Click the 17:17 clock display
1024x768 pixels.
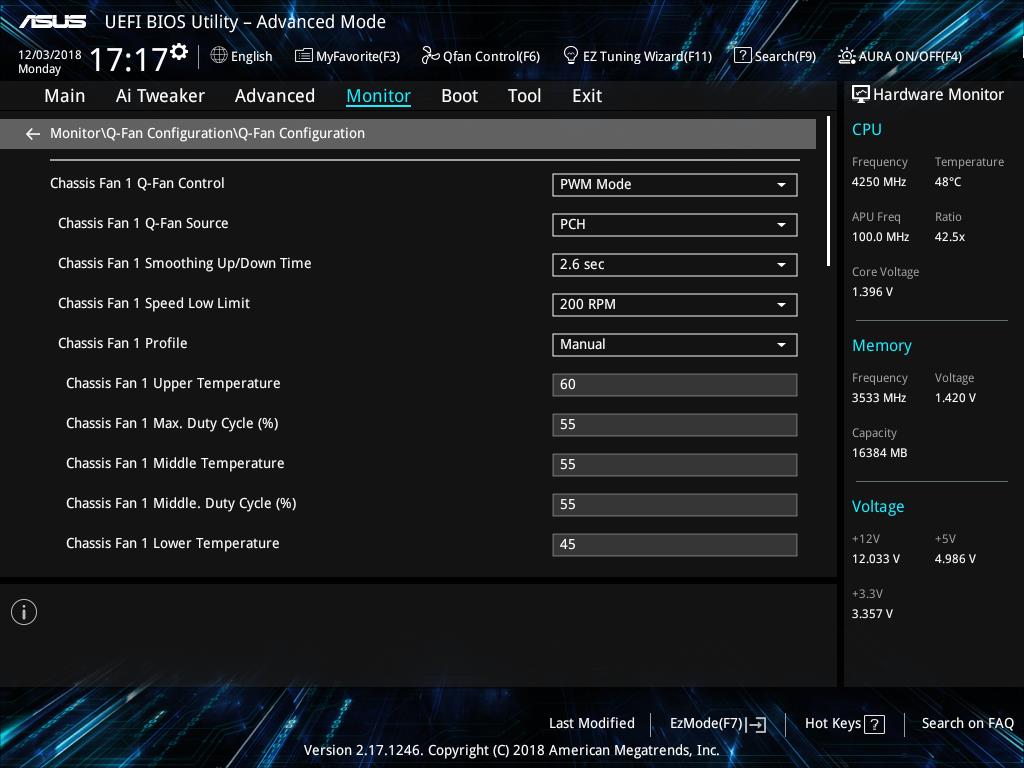[129, 59]
